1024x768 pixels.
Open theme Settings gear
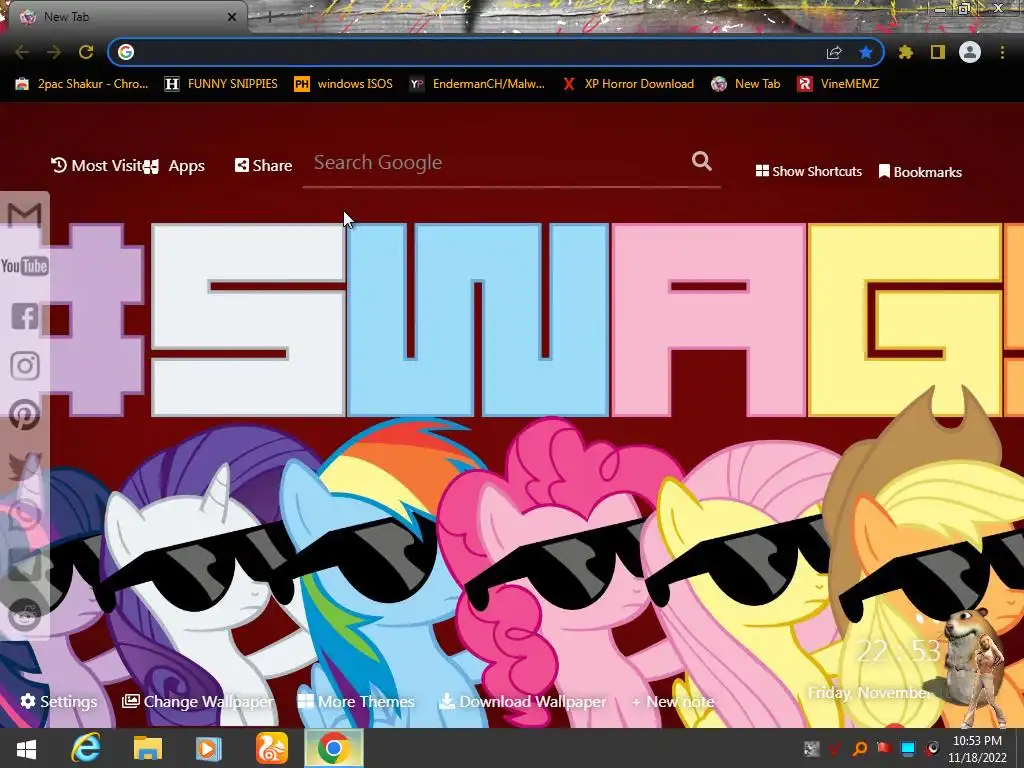click(59, 701)
